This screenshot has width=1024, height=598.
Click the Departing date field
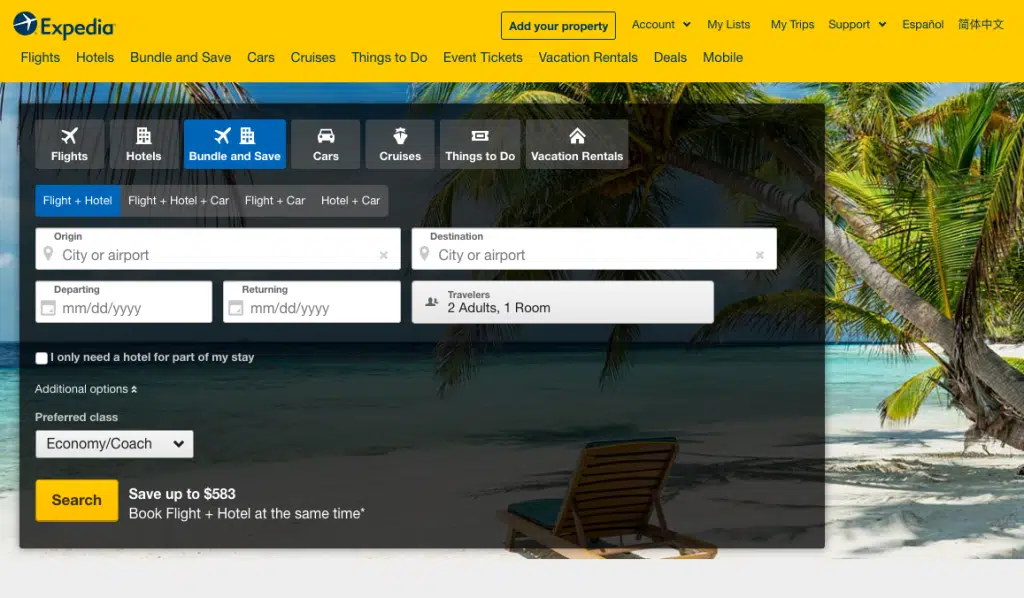pos(124,302)
